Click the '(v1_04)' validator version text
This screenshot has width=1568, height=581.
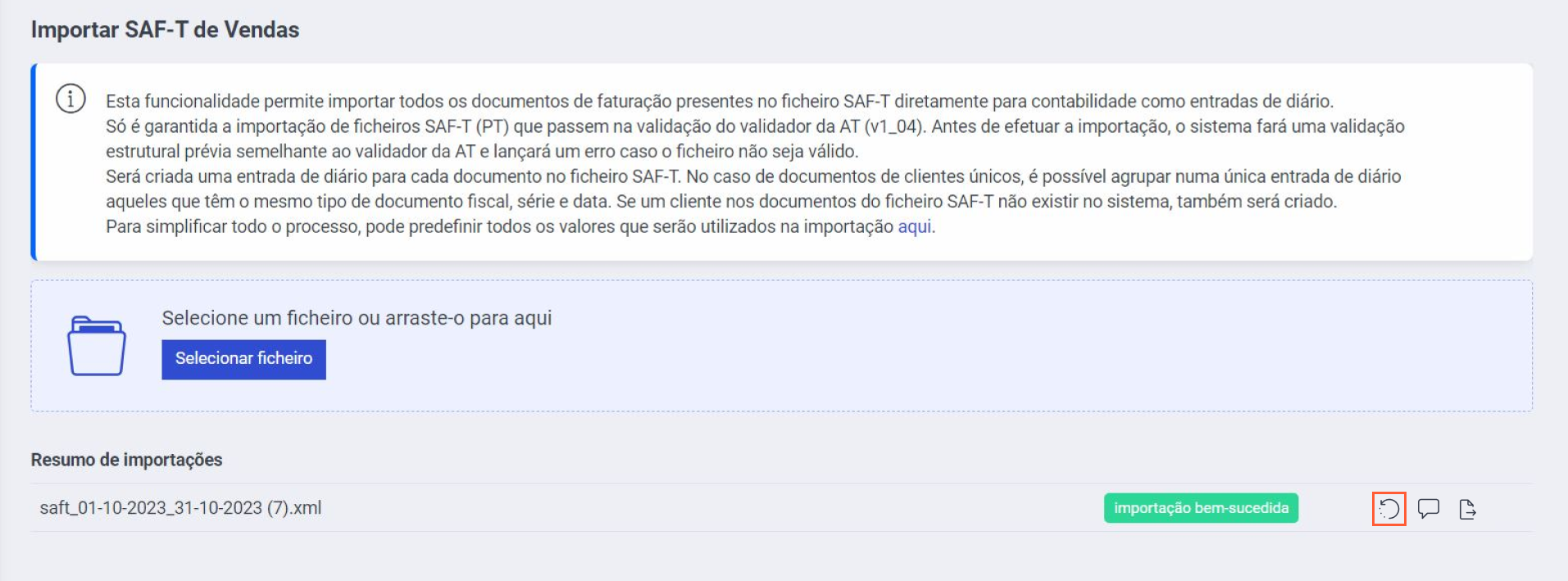click(894, 126)
